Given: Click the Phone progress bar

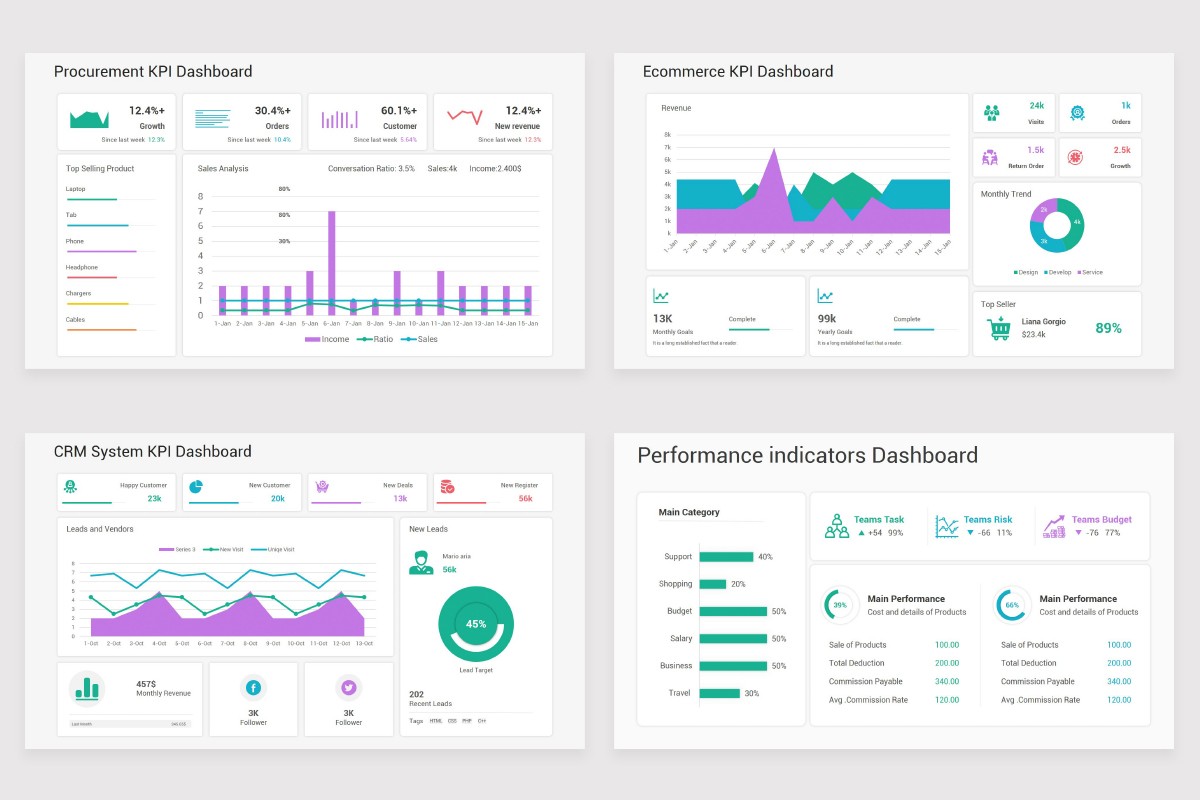Looking at the screenshot, I should click(x=110, y=252).
